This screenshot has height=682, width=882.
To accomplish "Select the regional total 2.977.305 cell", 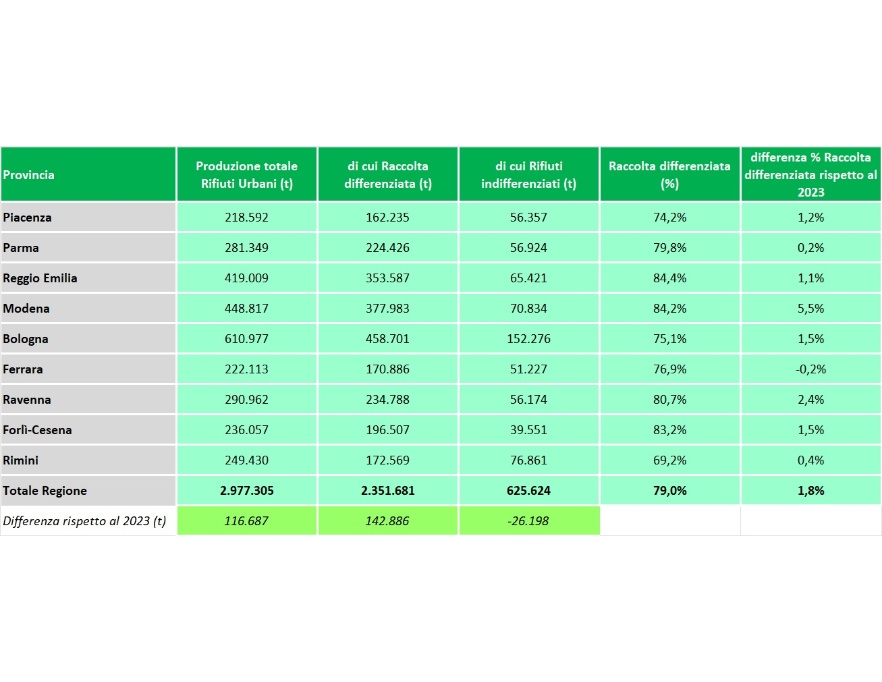I will [246, 491].
